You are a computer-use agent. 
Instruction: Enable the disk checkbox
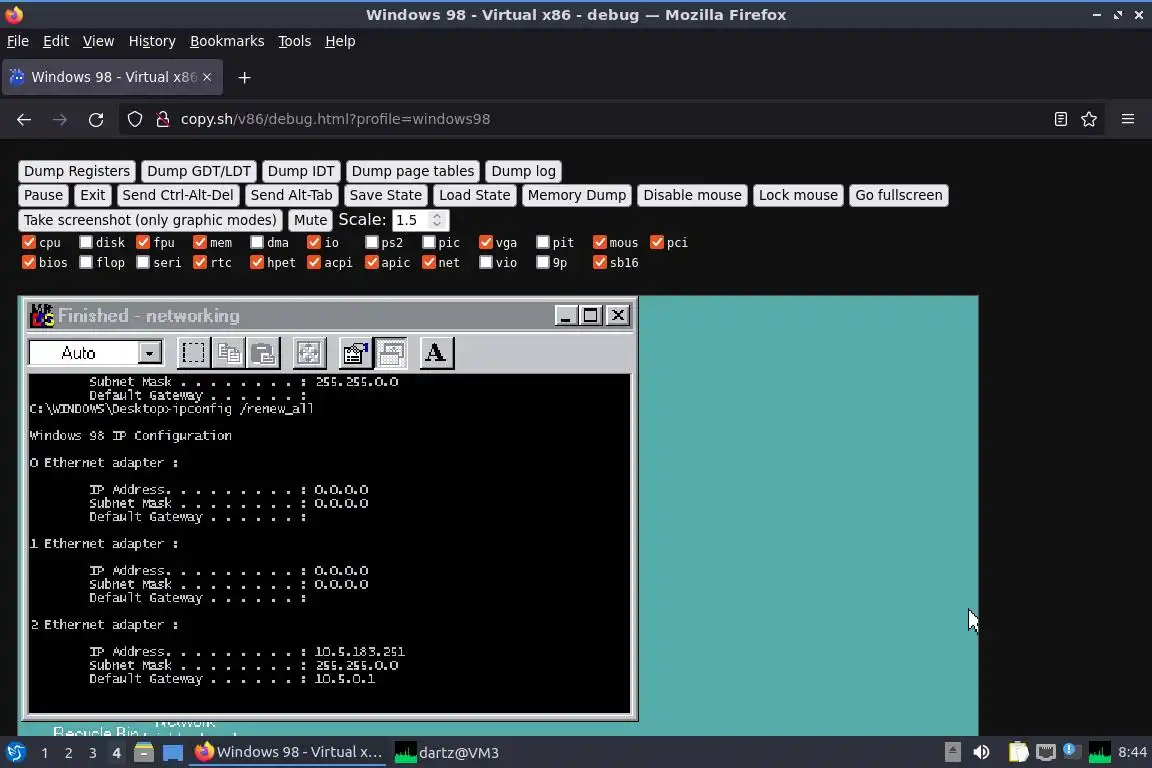pyautogui.click(x=86, y=243)
